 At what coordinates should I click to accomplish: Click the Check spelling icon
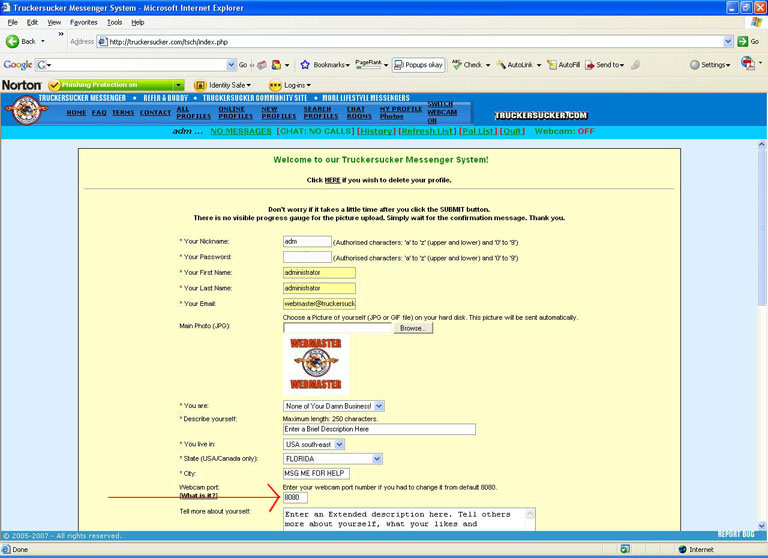(x=457, y=64)
